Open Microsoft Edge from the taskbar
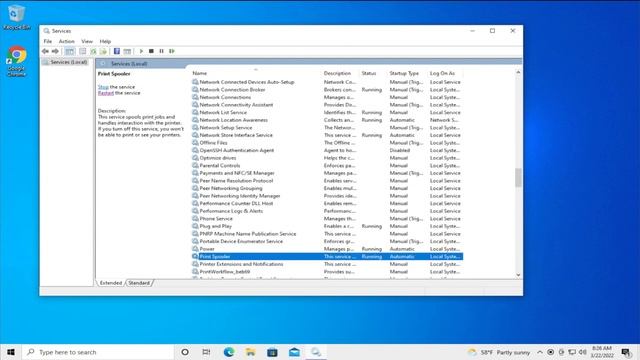Viewport: 640px width, 360px height. (229, 352)
